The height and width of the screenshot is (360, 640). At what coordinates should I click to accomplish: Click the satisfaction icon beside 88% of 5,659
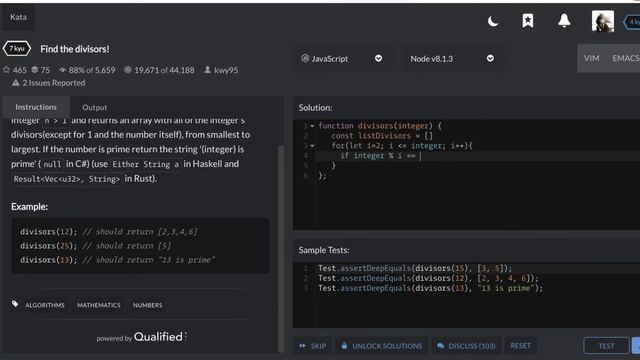62,70
